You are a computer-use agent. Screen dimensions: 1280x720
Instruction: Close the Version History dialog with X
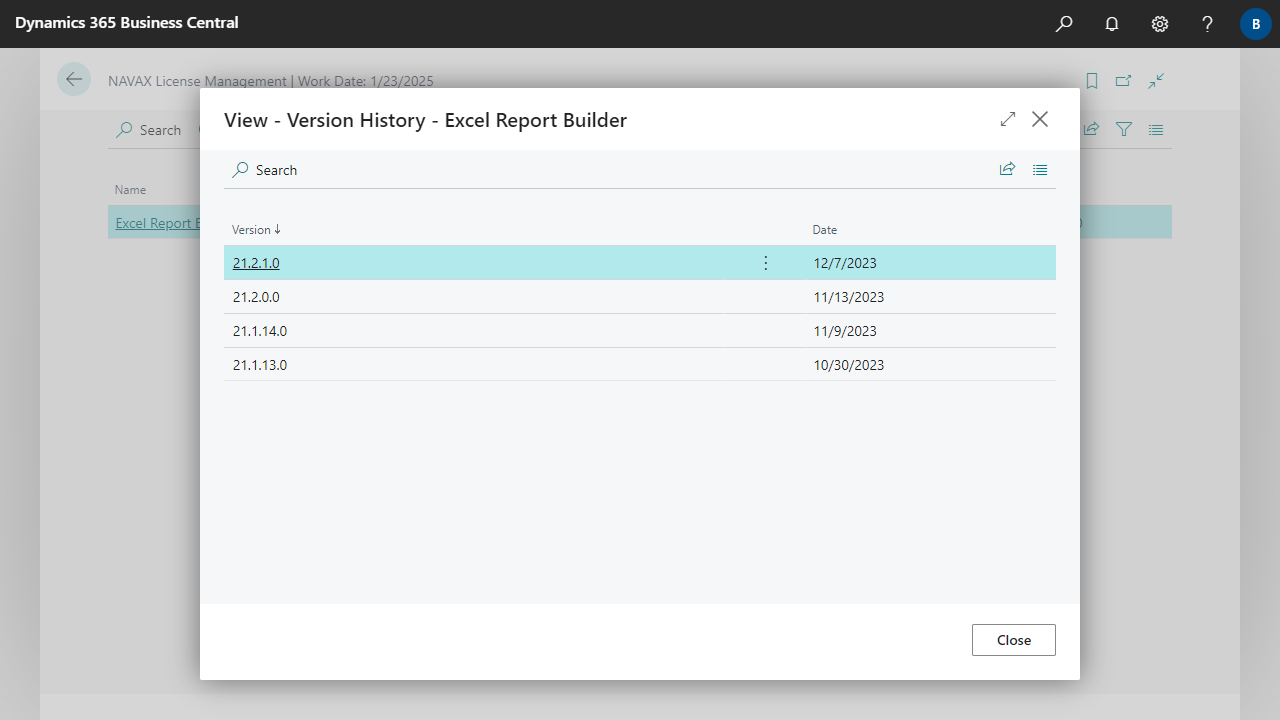tap(1040, 119)
